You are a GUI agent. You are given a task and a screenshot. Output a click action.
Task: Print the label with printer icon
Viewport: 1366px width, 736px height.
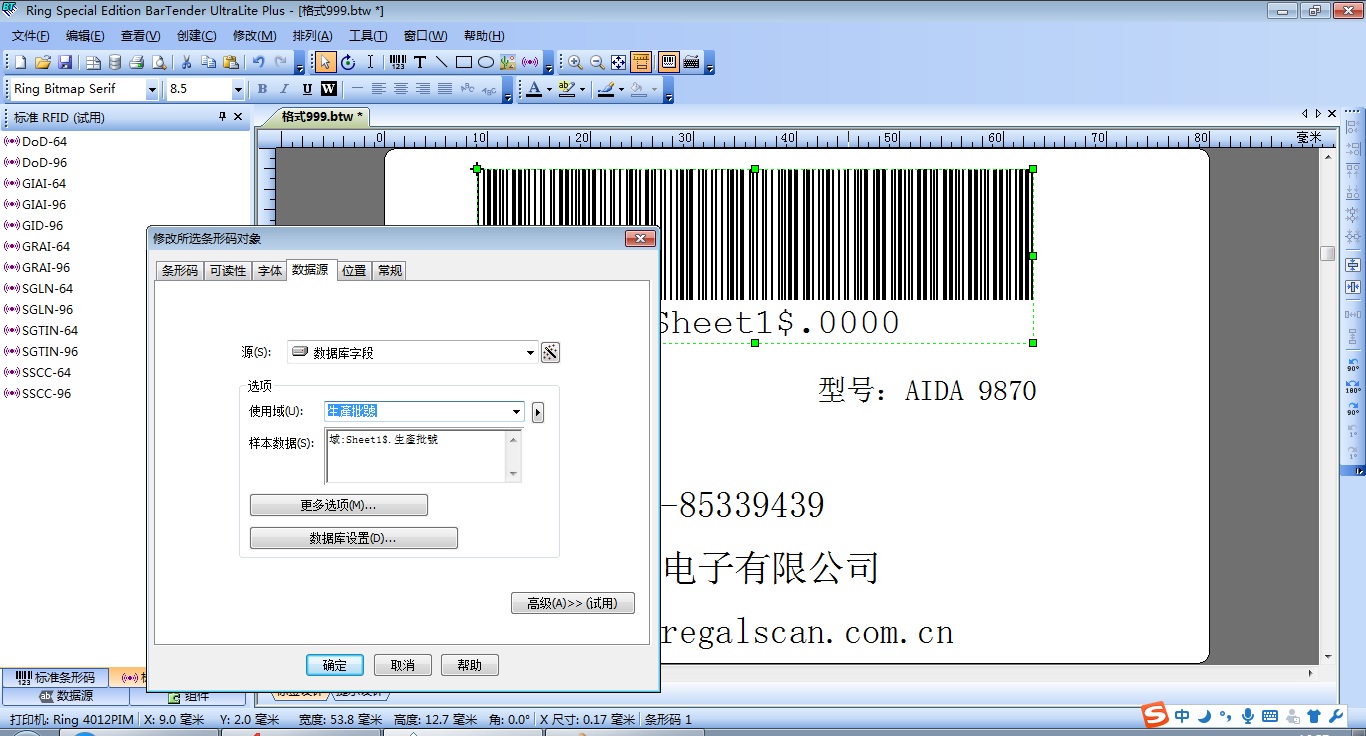click(137, 62)
